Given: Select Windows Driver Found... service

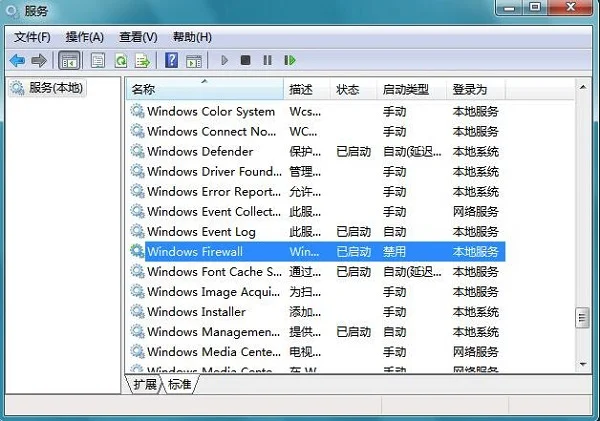Looking at the screenshot, I should [214, 171].
